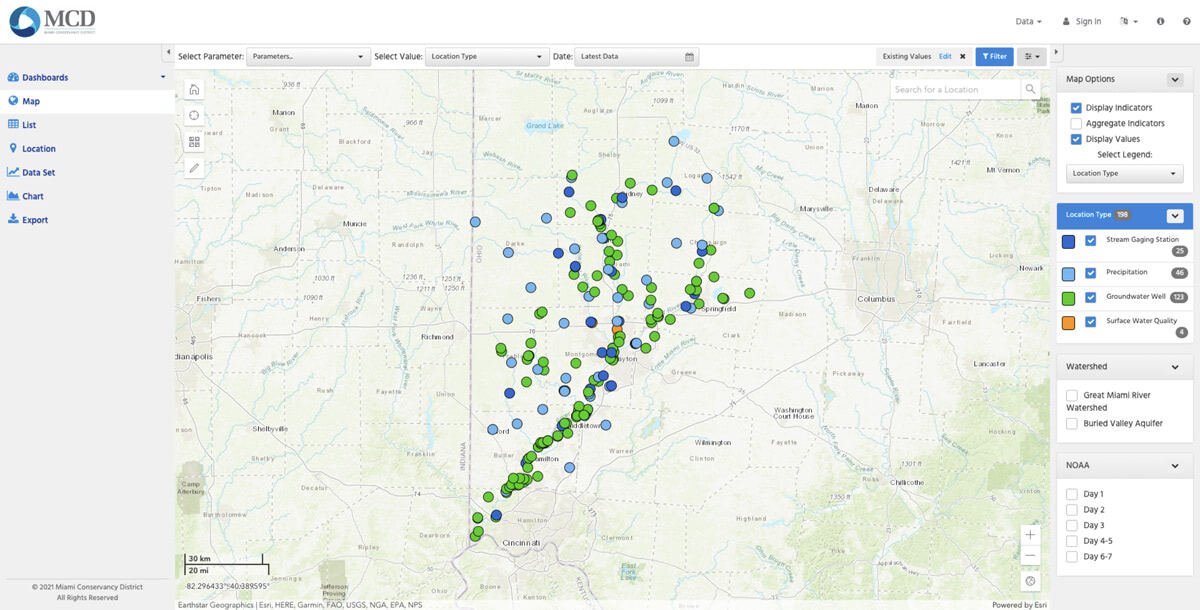The image size is (1200, 610).
Task: Click the map home extent icon
Action: [194, 90]
